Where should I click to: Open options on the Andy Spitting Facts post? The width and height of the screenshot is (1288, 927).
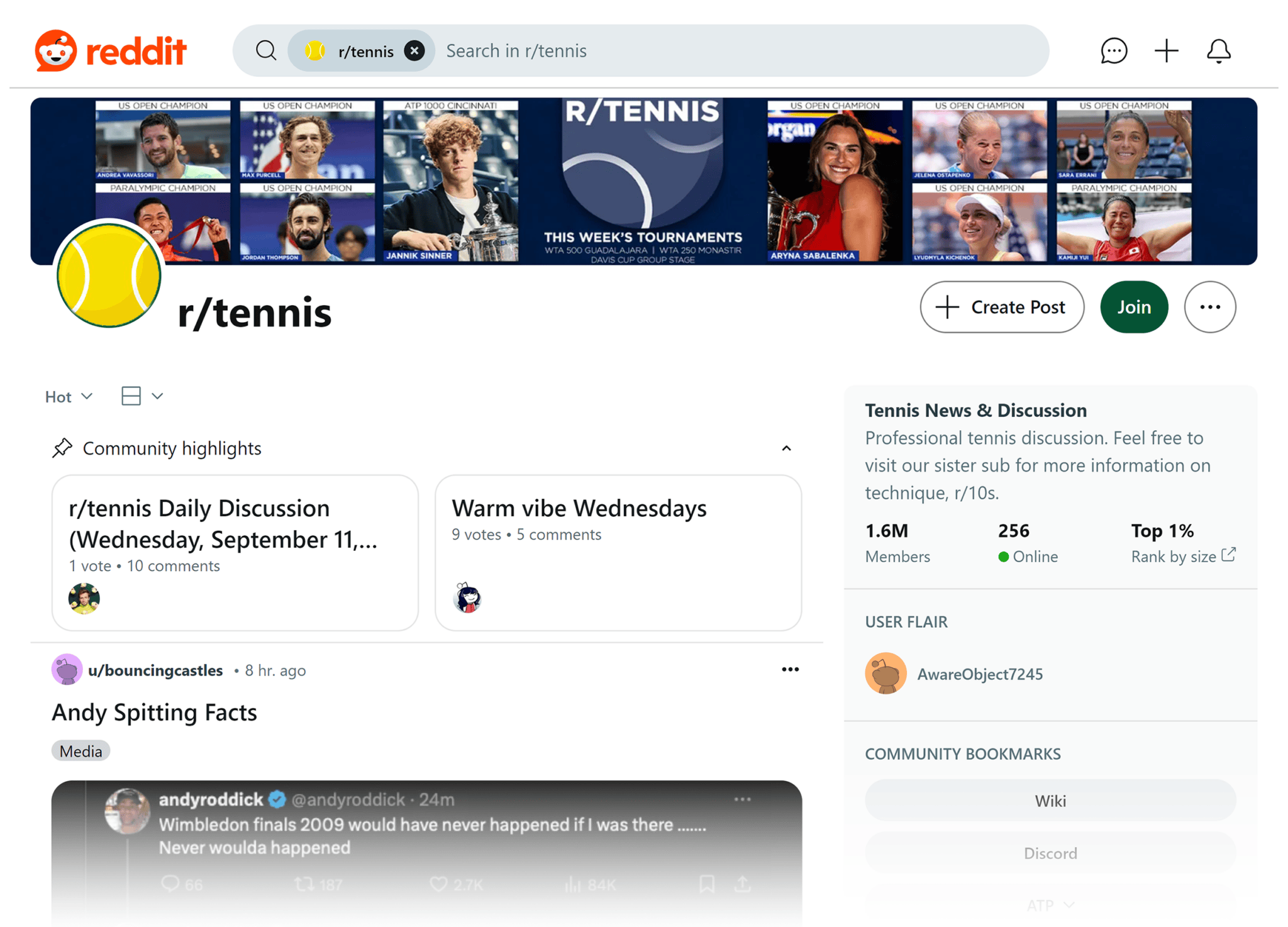point(790,669)
